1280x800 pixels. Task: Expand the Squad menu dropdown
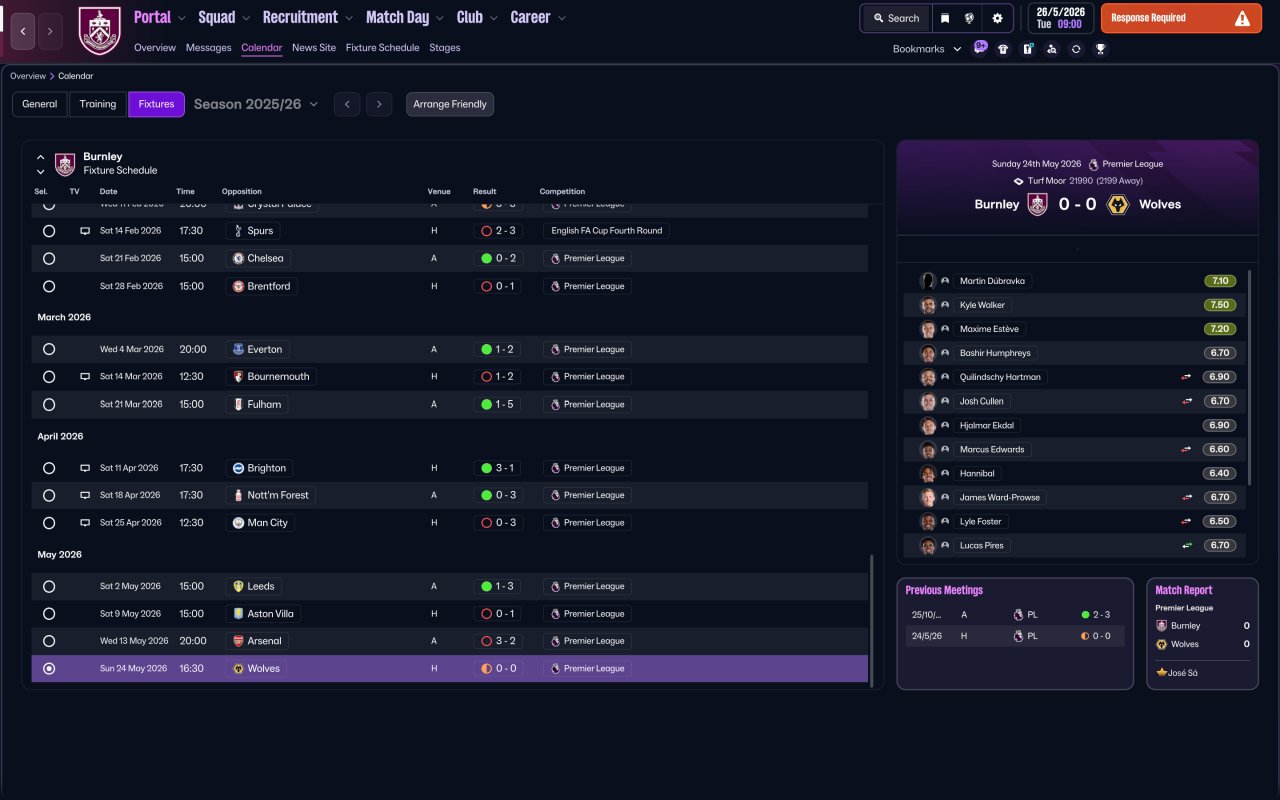point(244,18)
